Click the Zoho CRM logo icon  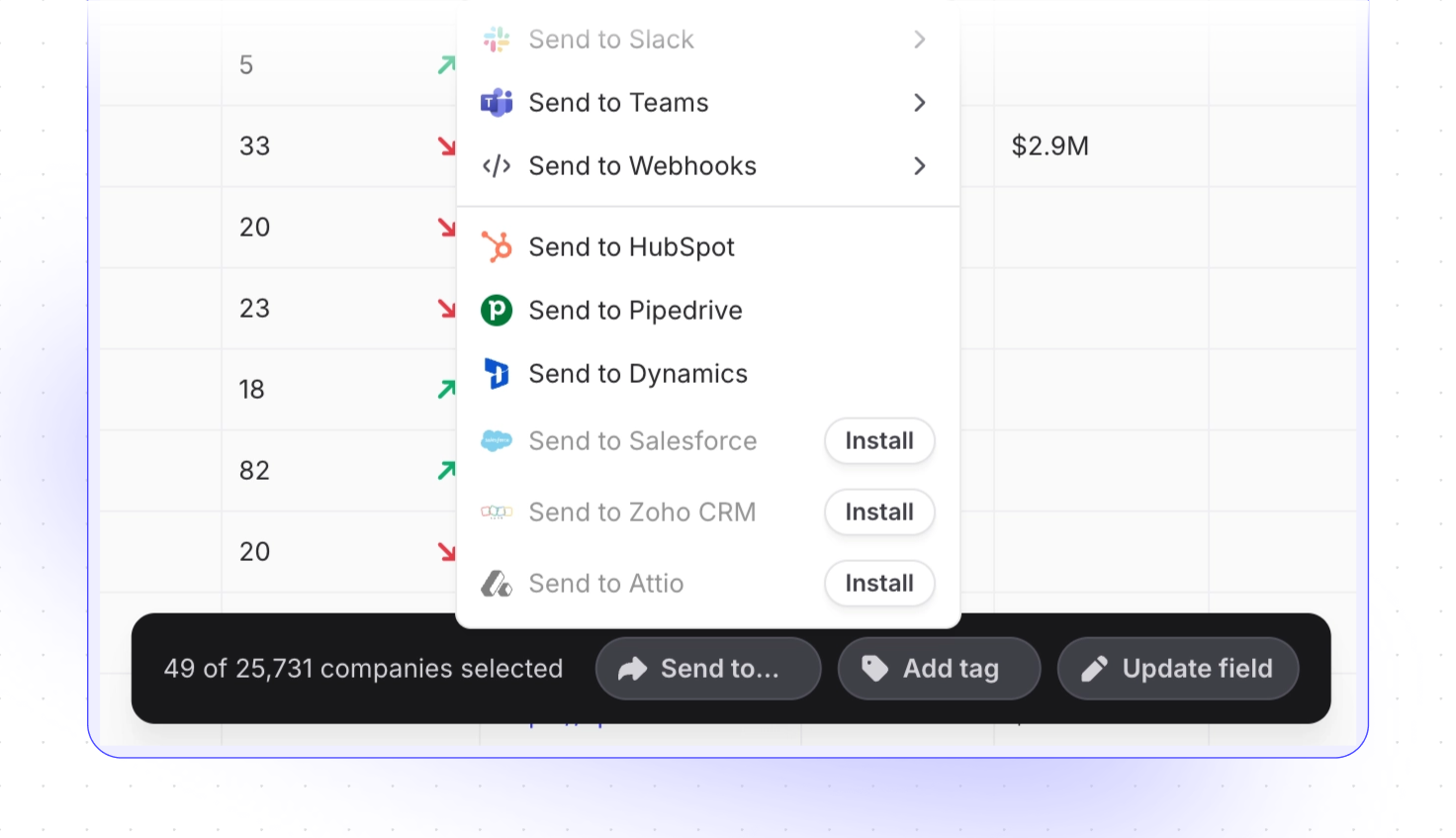point(497,512)
